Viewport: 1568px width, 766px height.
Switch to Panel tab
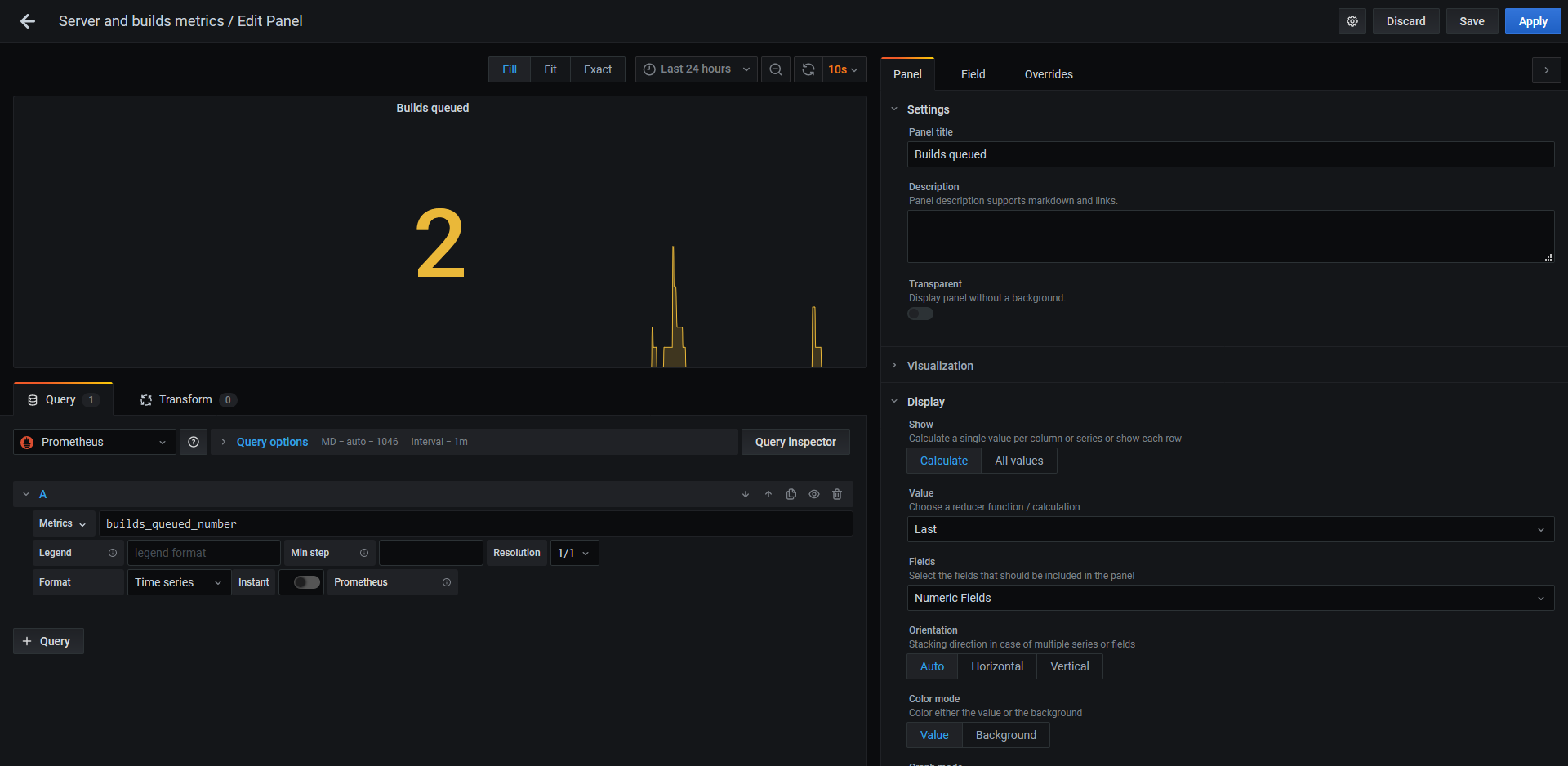coord(907,74)
